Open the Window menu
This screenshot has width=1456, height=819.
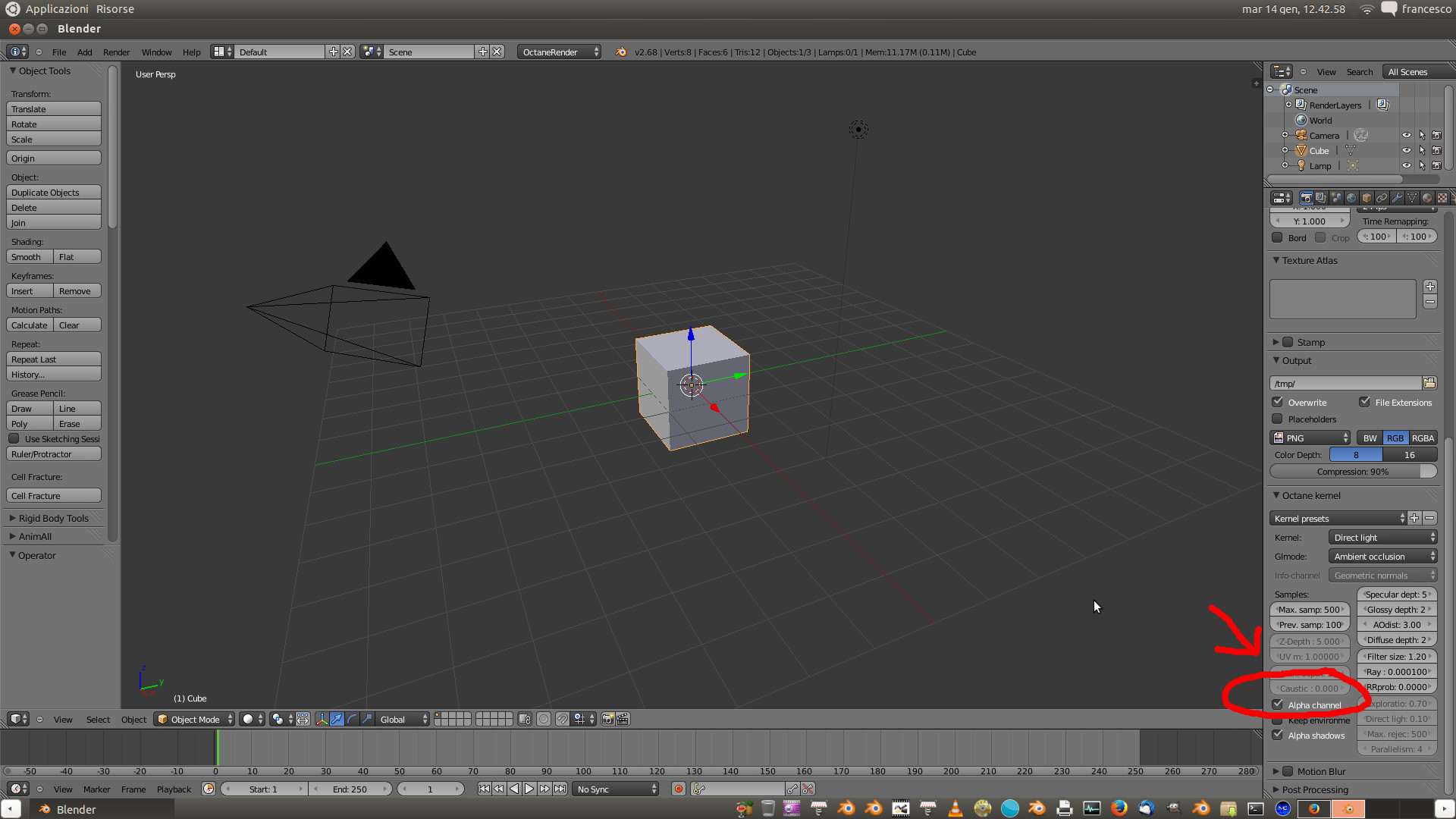(x=156, y=52)
